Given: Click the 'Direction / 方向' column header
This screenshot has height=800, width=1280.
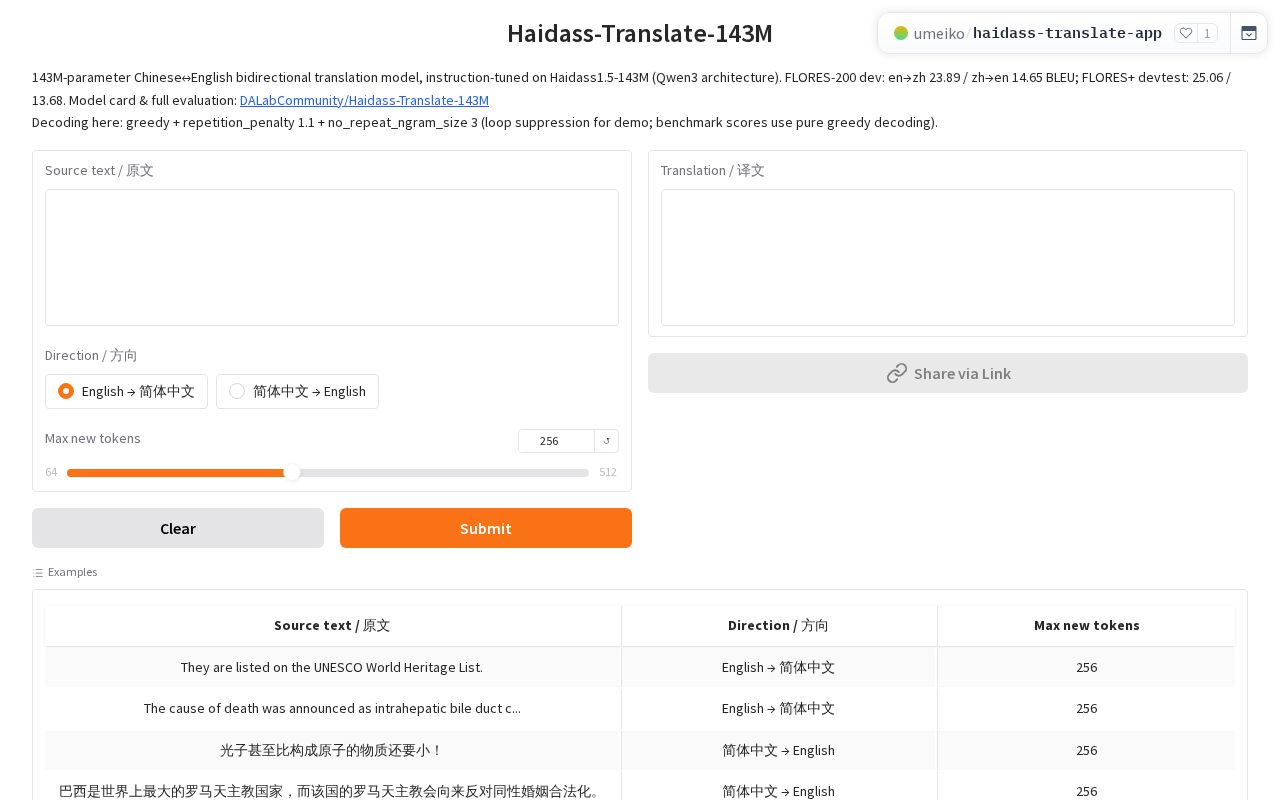Looking at the screenshot, I should point(778,625).
